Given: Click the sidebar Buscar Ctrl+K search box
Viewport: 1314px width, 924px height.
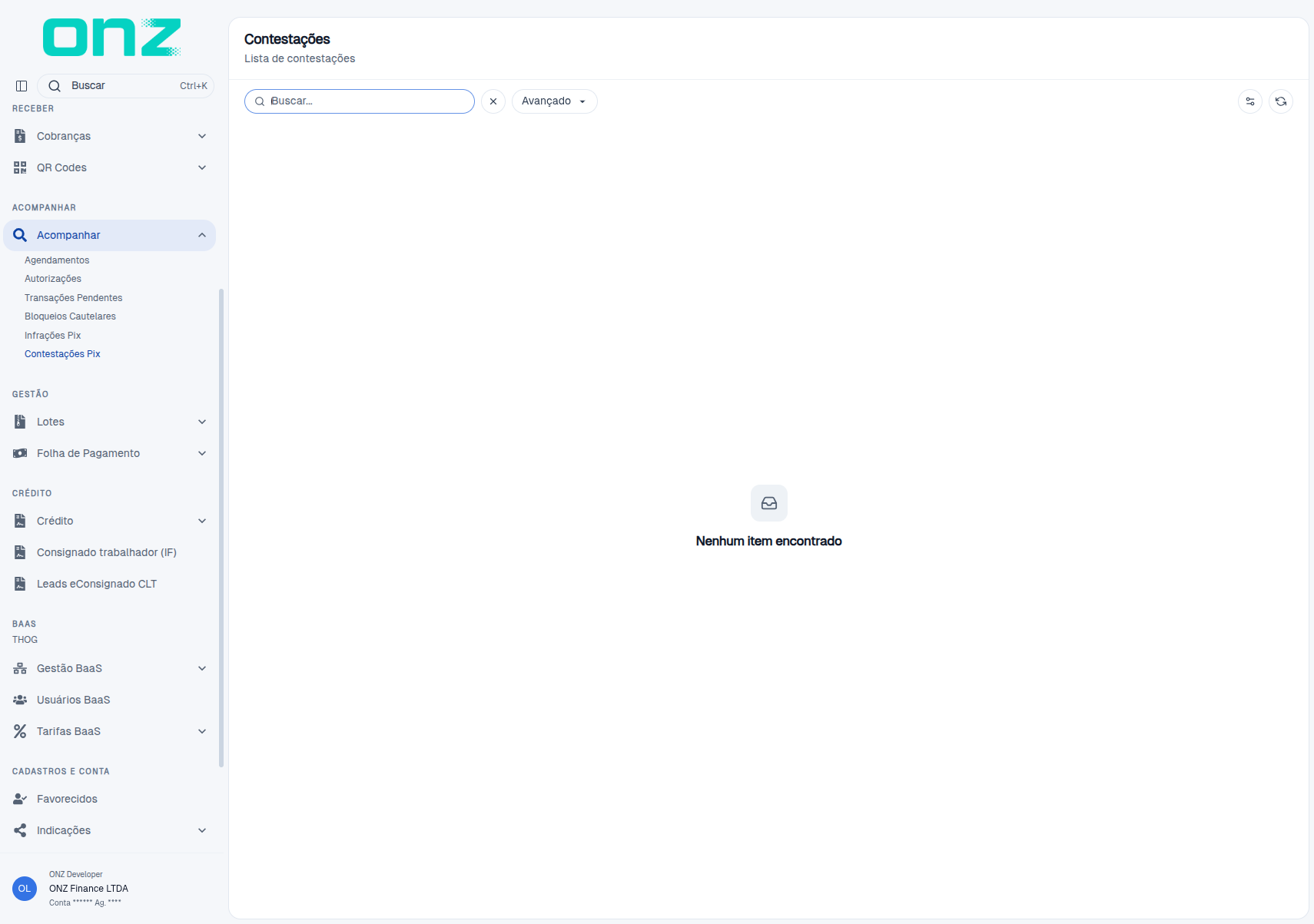Looking at the screenshot, I should click(x=125, y=86).
